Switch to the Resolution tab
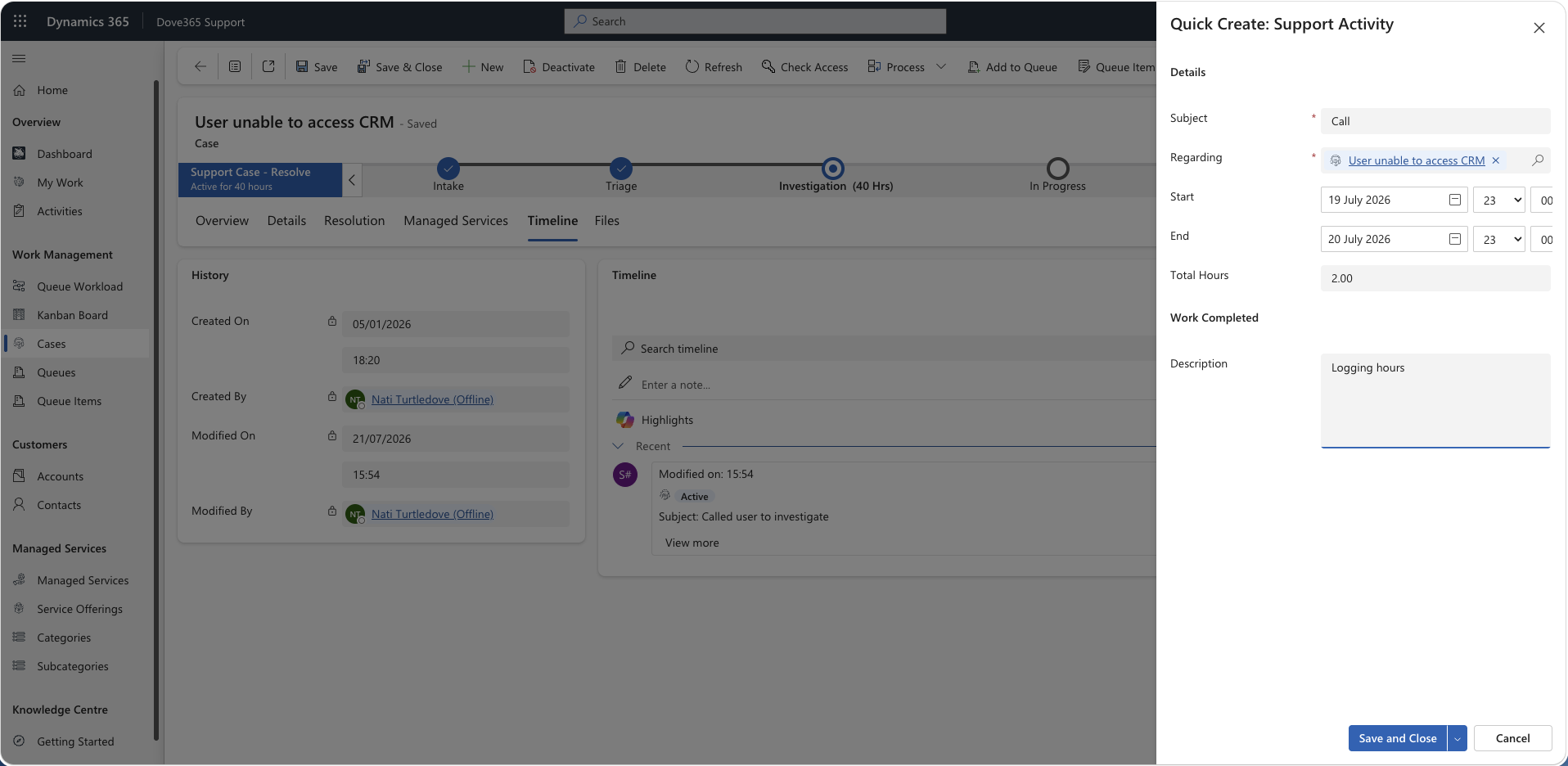 [x=354, y=221]
